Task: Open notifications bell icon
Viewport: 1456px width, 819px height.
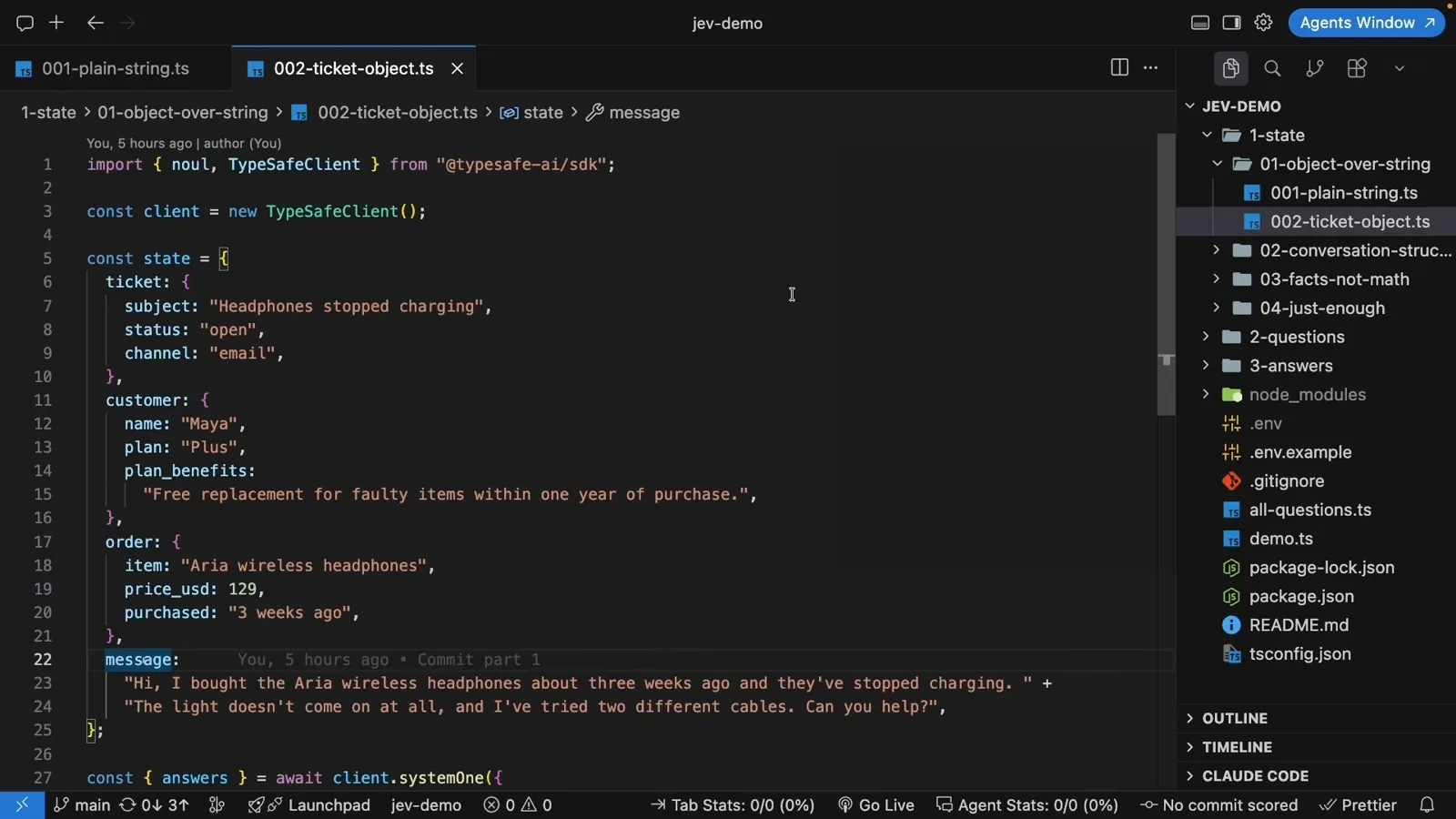Action: click(1427, 805)
